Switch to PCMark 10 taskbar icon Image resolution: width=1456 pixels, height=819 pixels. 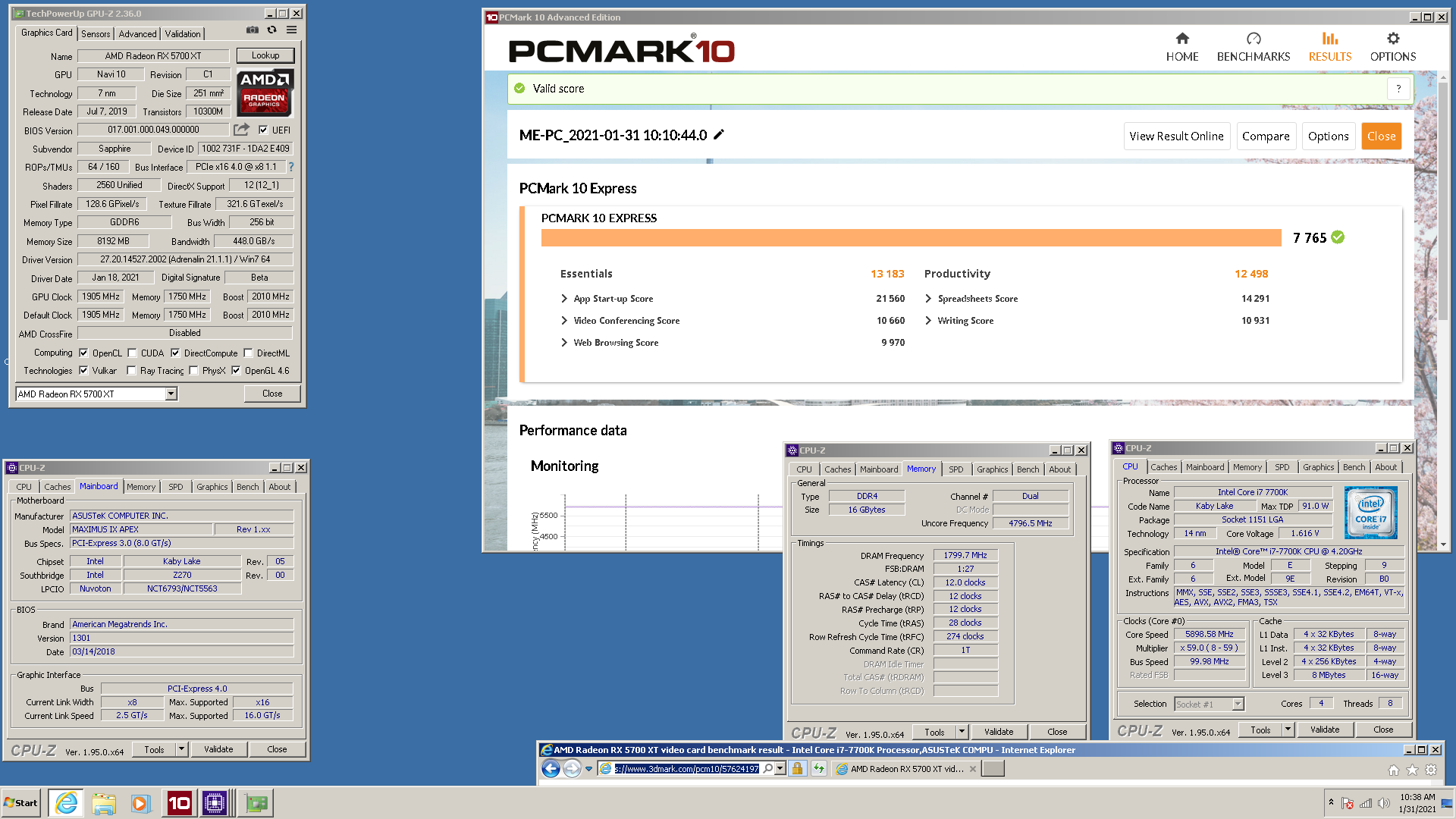pos(179,803)
